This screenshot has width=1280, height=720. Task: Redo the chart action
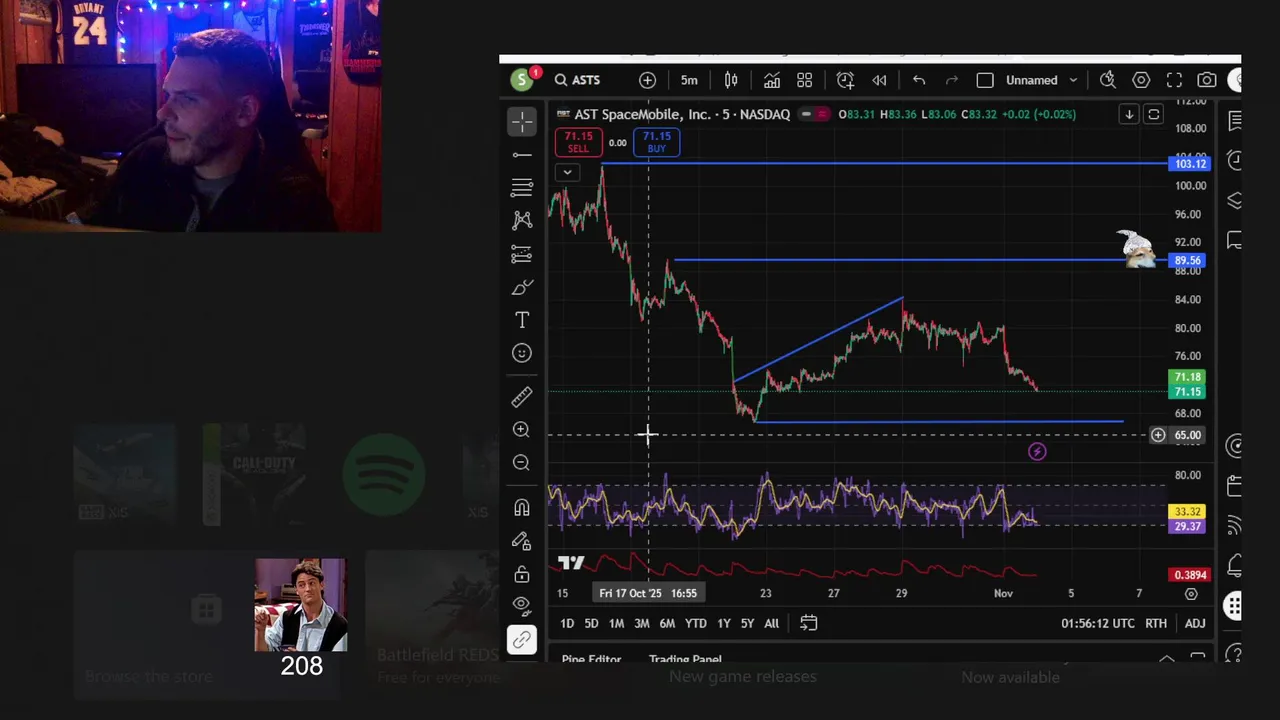[x=952, y=80]
